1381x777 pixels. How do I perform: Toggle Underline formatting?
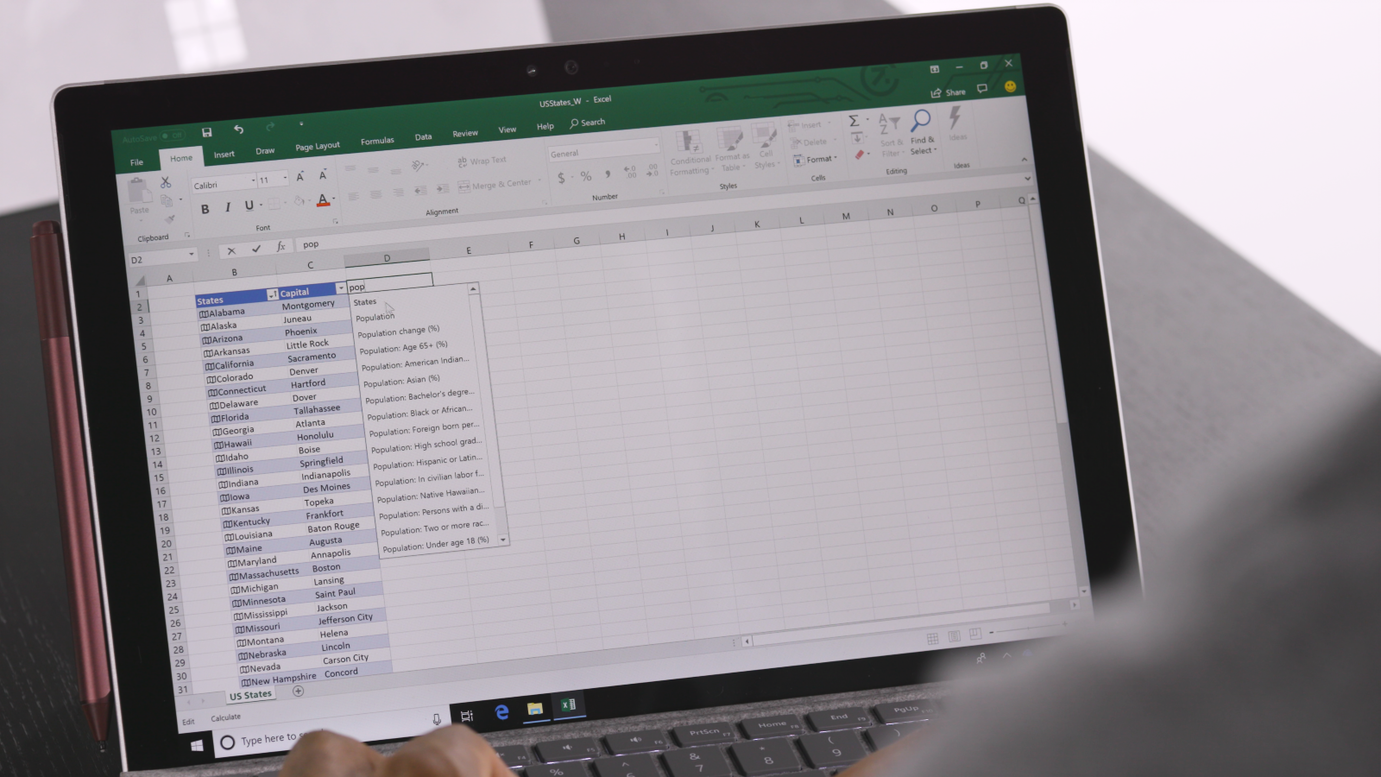coord(249,206)
